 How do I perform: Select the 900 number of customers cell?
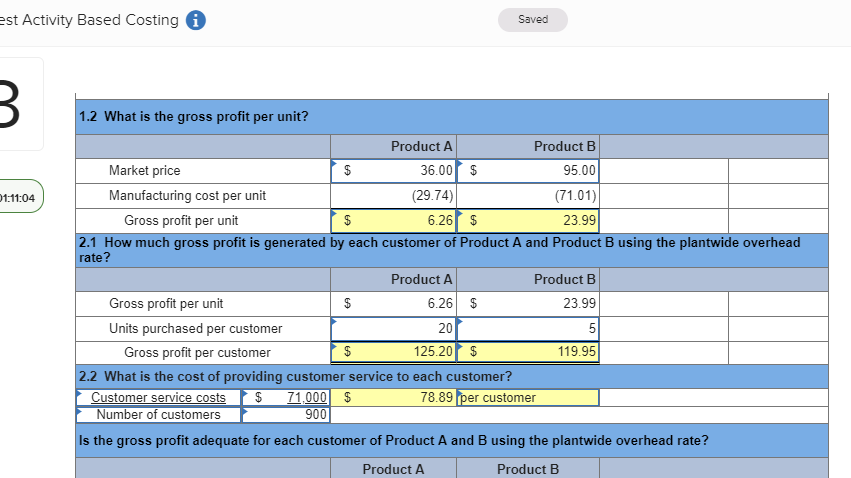(x=286, y=415)
